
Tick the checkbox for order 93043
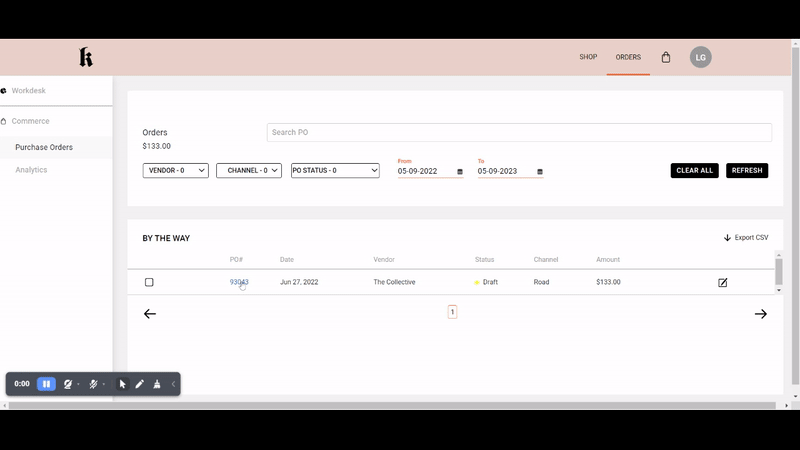coord(149,283)
